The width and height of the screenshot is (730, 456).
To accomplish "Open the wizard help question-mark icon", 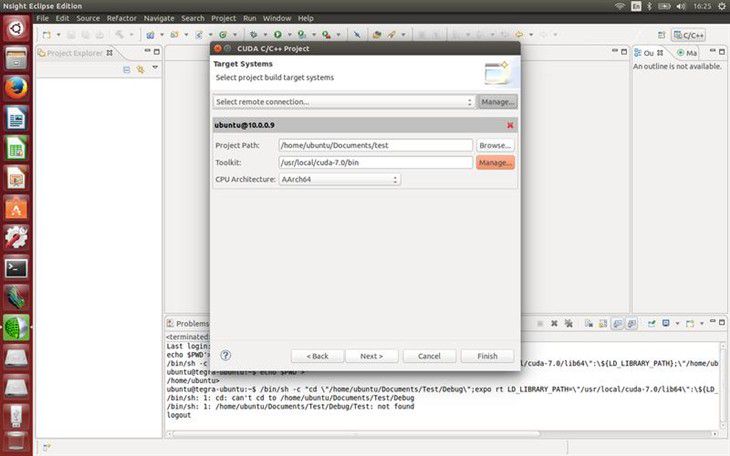I will click(225, 355).
